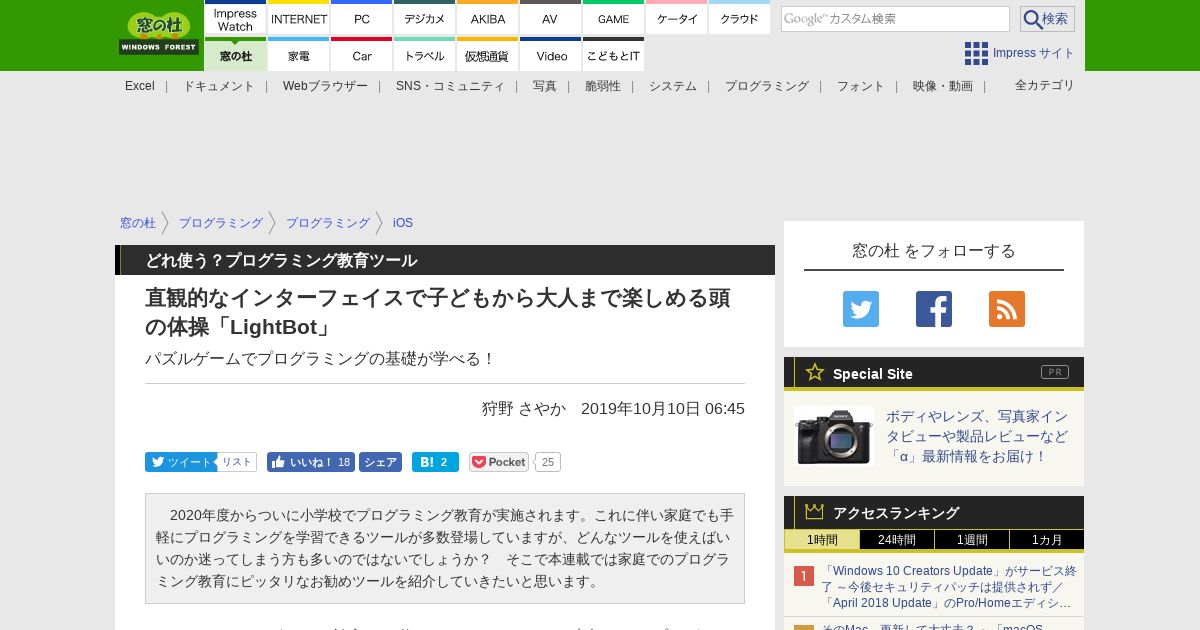
Task: Focus the Google カスタム検索 input field
Action: point(895,19)
